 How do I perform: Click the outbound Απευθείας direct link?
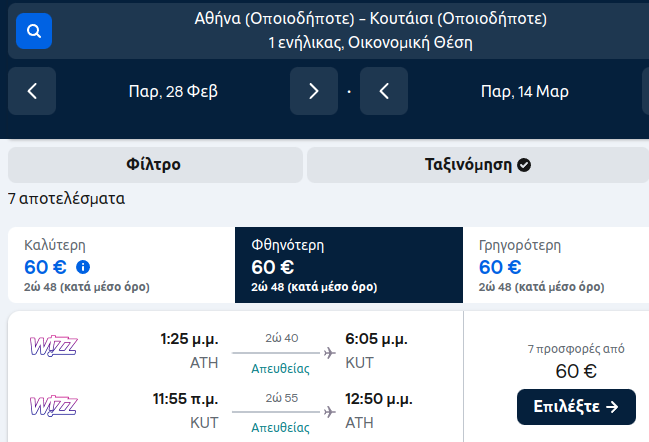[280, 368]
